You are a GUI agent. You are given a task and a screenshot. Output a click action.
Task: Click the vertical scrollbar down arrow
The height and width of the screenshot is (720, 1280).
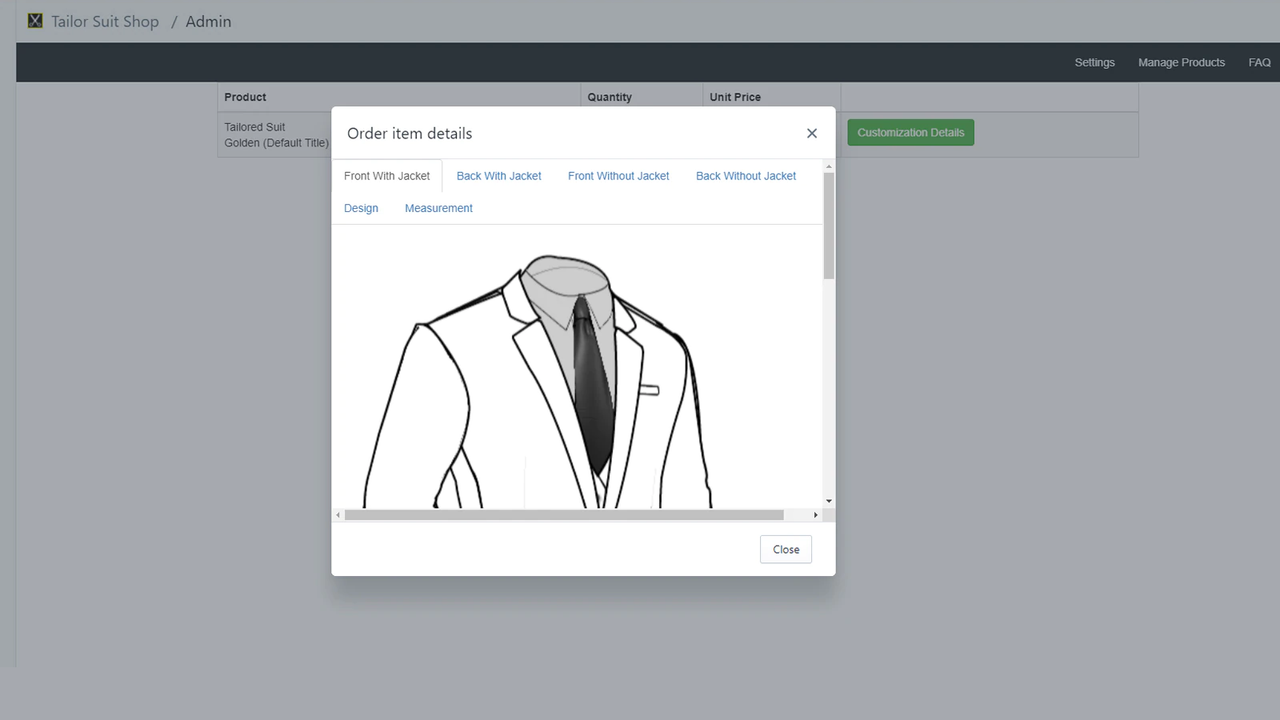coord(829,501)
